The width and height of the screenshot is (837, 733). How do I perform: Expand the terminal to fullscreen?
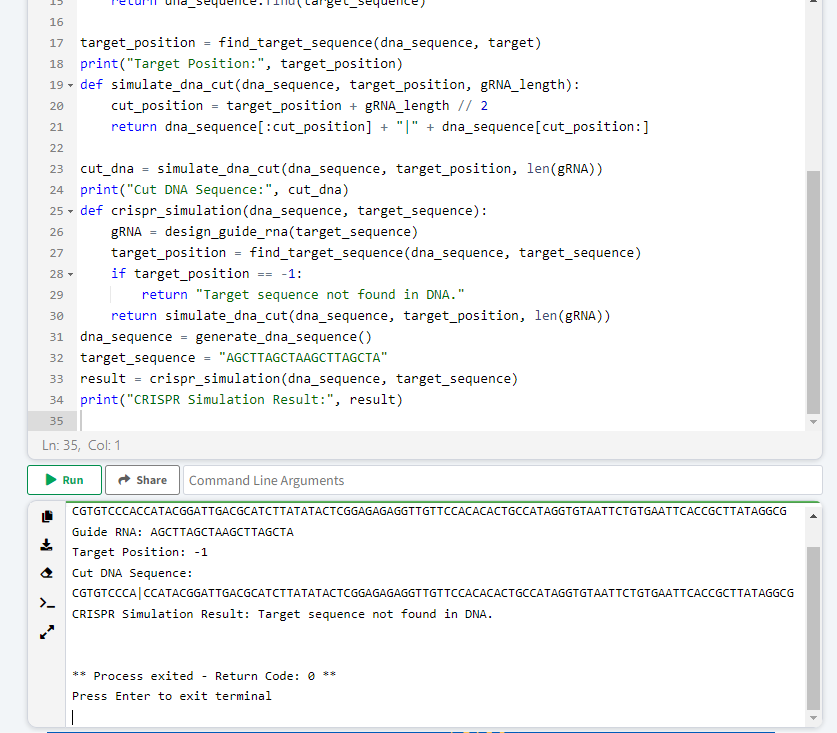click(47, 632)
